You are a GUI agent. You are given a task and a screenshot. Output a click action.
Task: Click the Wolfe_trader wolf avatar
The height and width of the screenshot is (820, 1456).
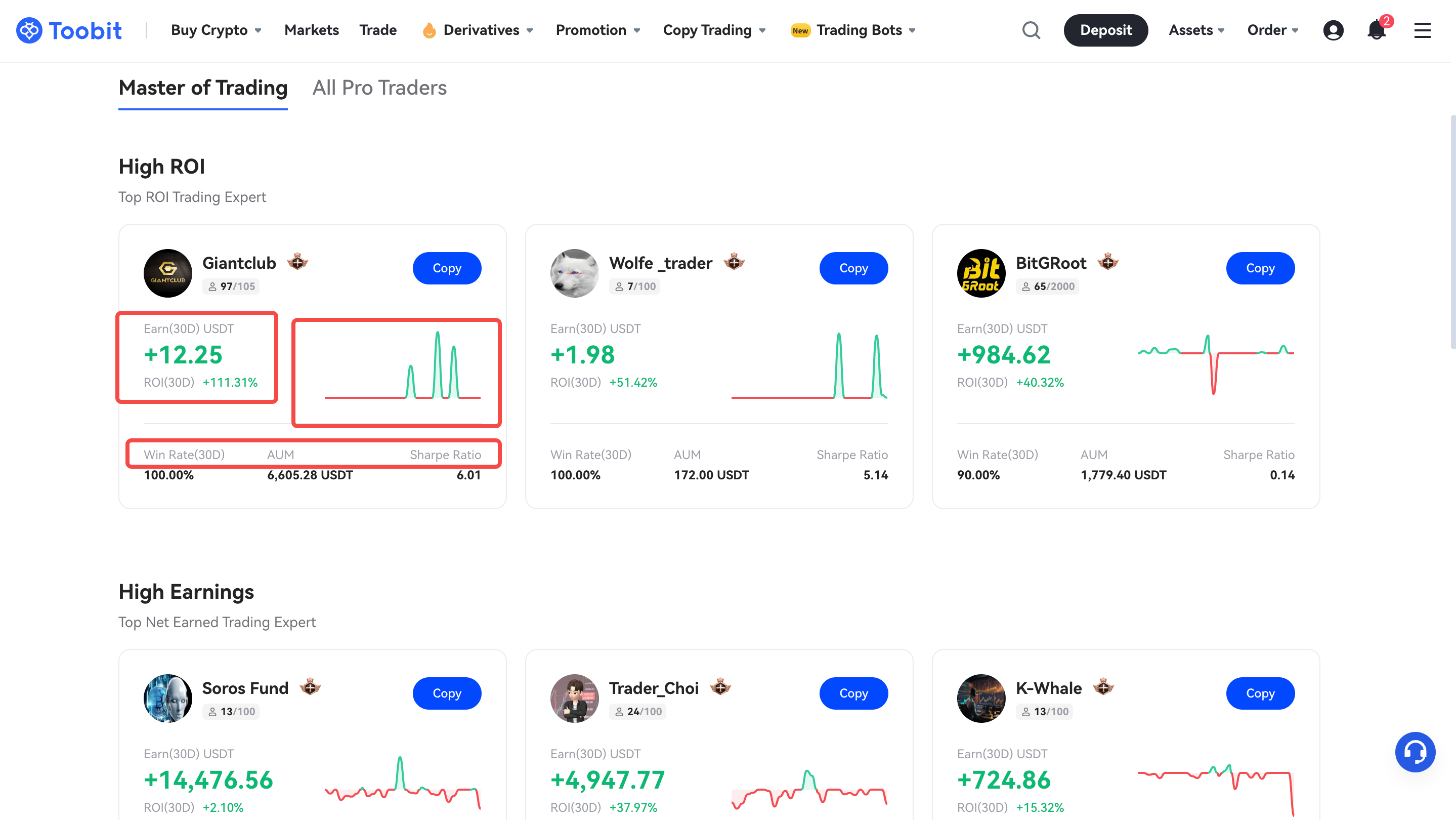point(574,273)
